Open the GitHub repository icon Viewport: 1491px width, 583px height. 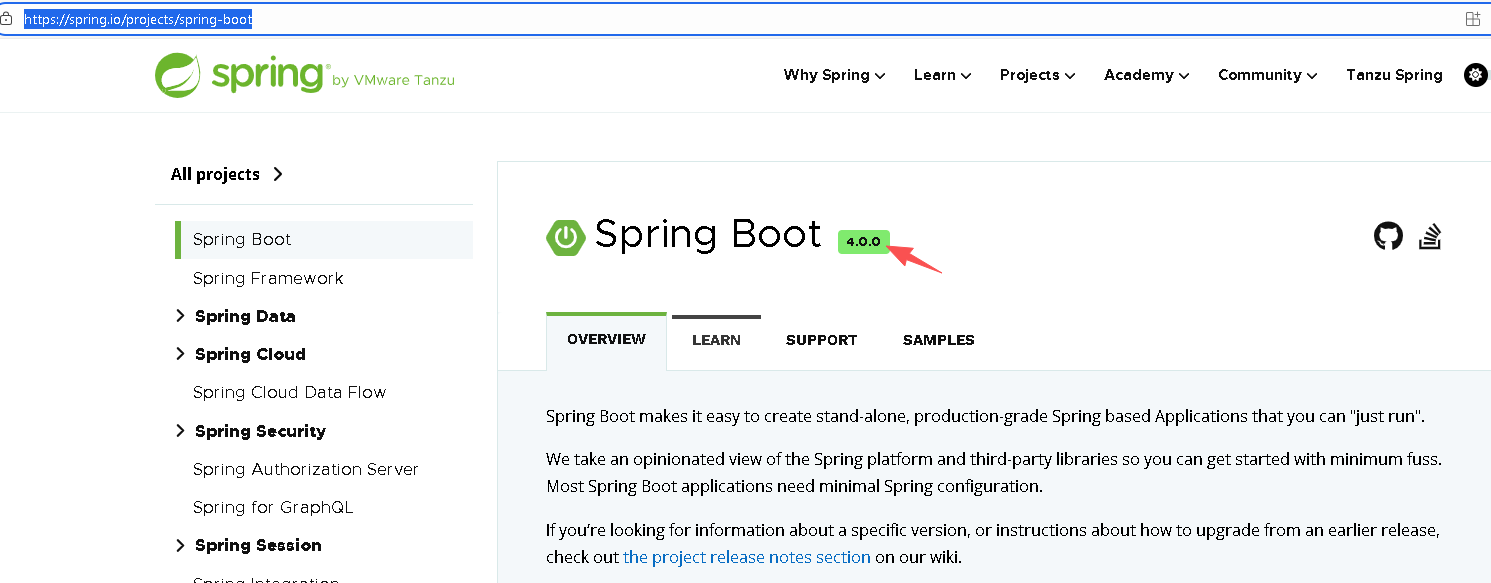point(1388,237)
